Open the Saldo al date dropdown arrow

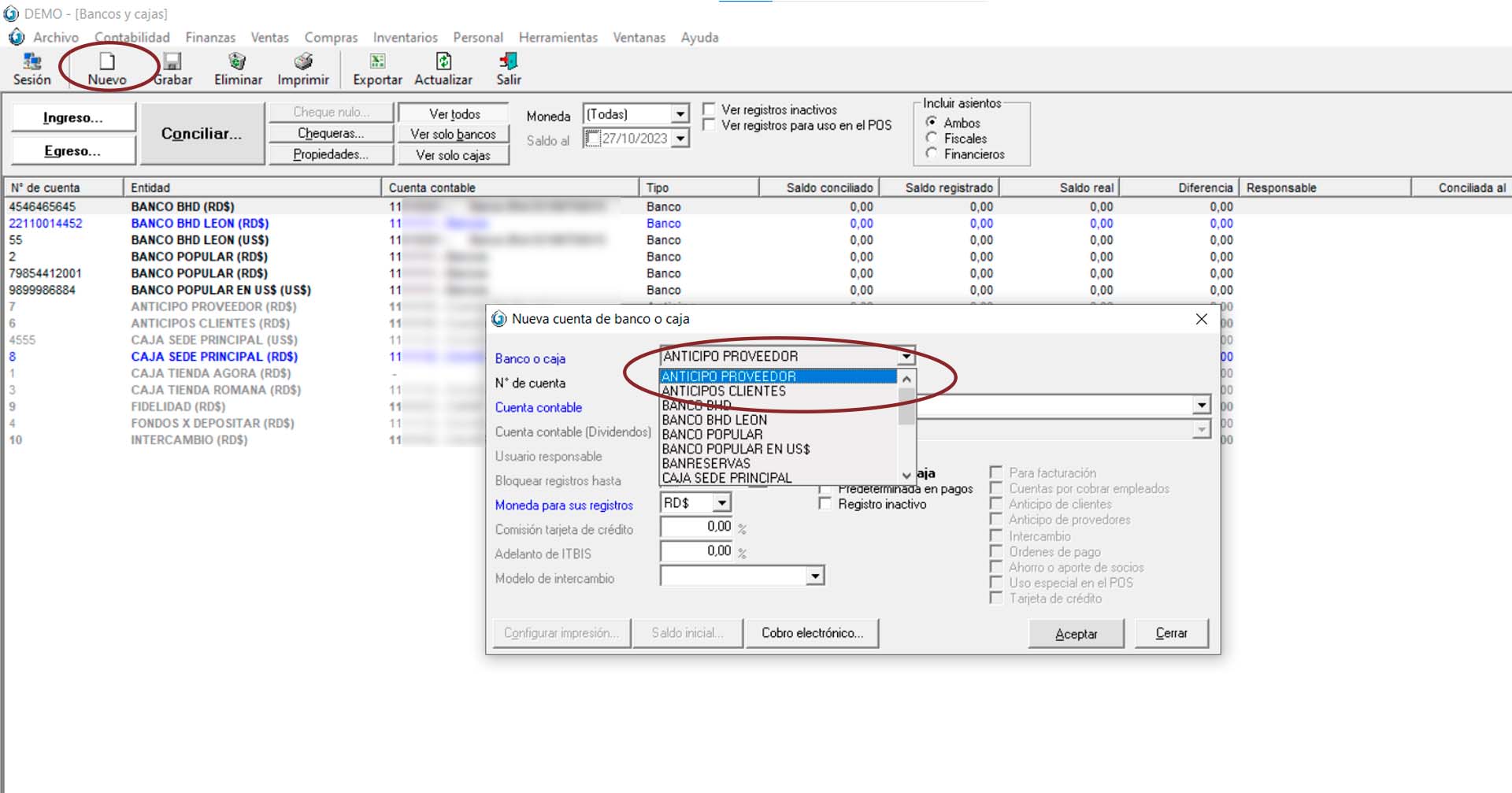click(680, 139)
